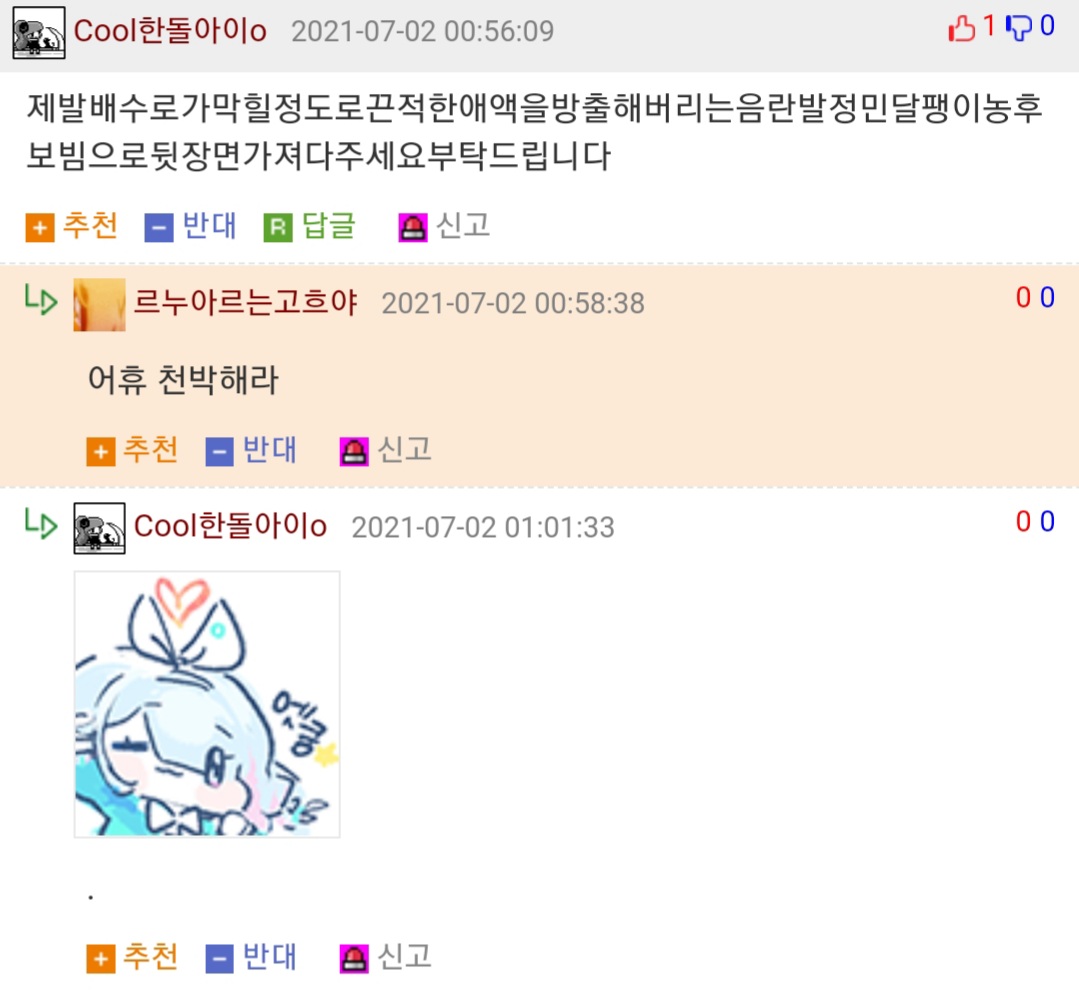Click siren report icon in highlighted reply

354,452
